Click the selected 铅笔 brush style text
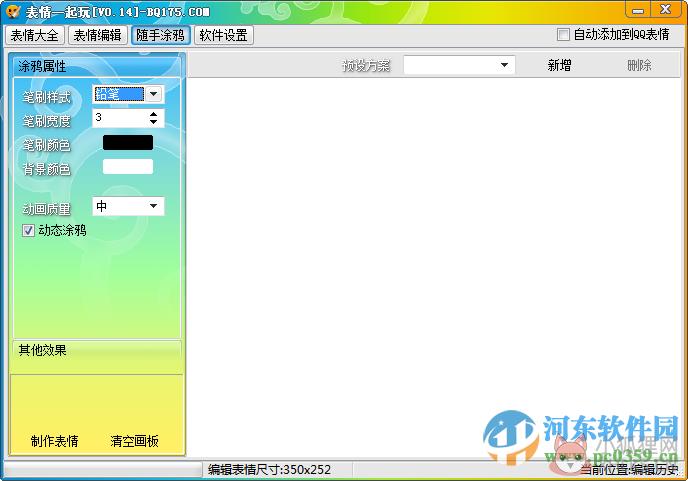Screen dimensions: 688x481 (119, 94)
